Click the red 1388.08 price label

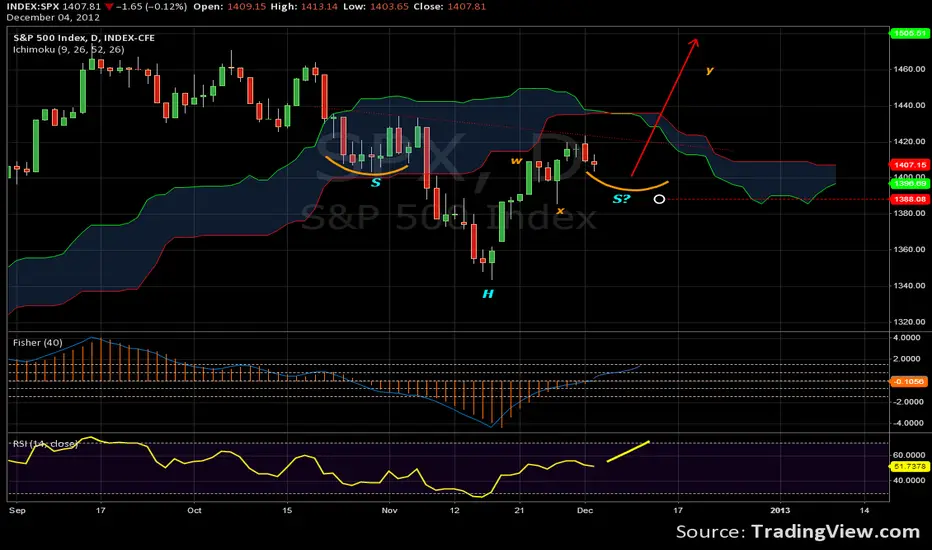click(x=909, y=199)
